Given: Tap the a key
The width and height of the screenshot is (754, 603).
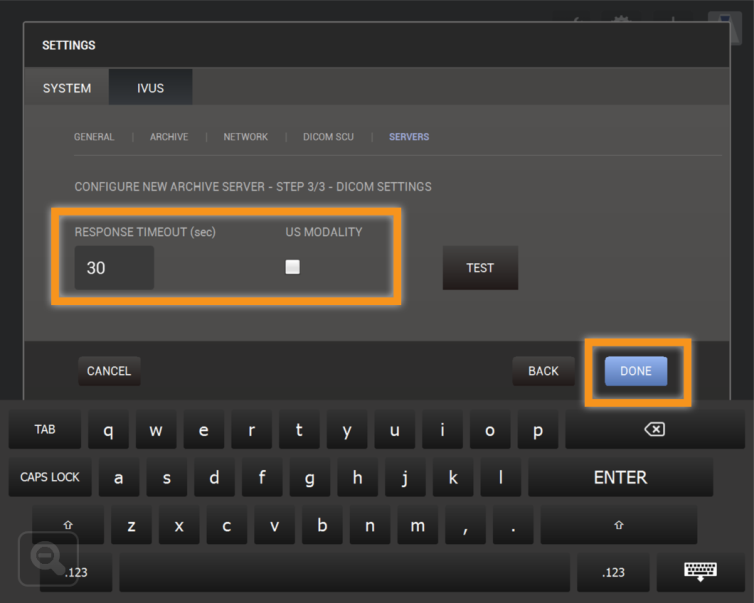Looking at the screenshot, I should point(119,477).
